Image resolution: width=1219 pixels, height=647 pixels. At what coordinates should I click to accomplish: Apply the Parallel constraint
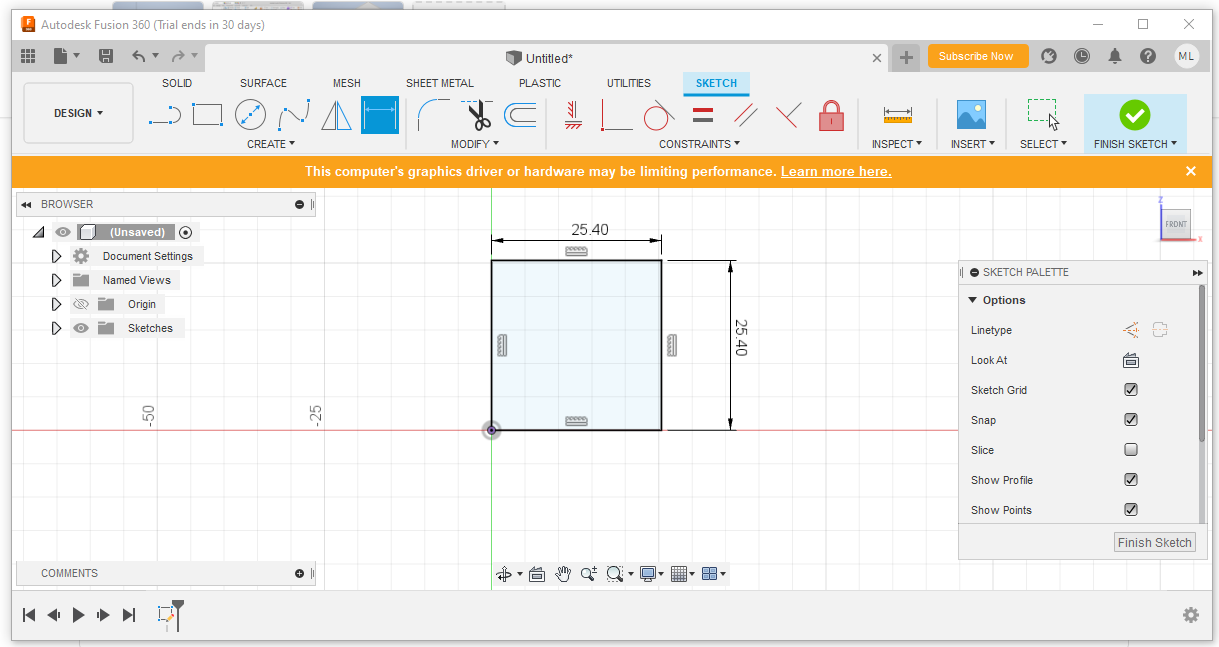[x=746, y=115]
